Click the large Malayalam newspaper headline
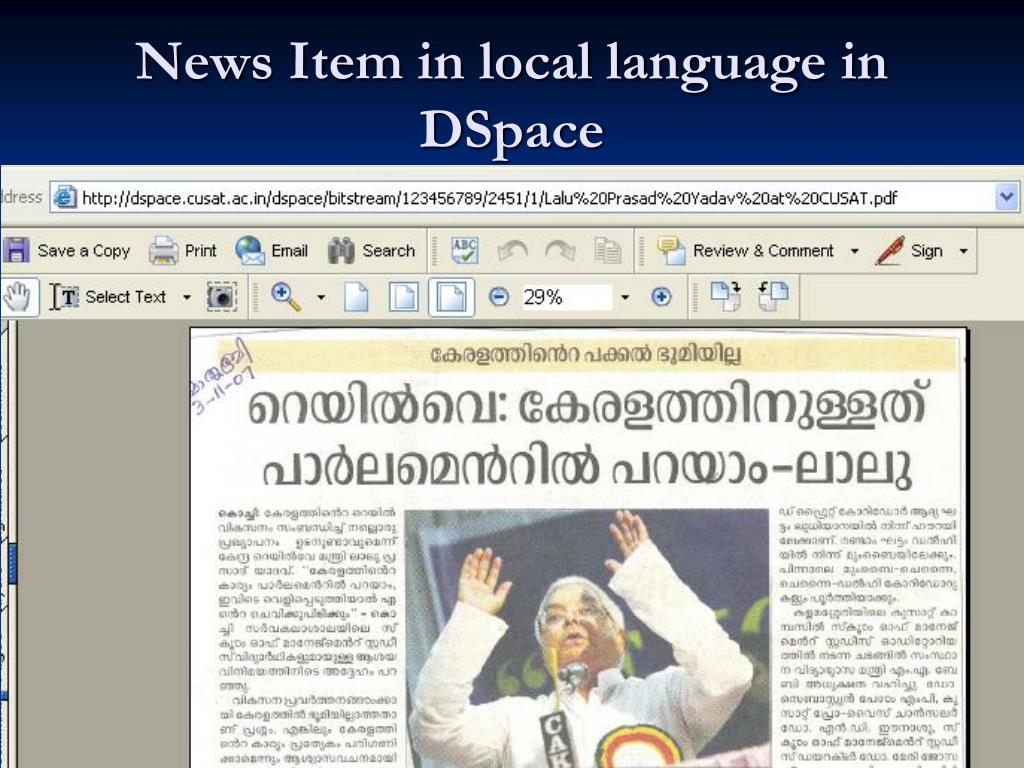1024x768 pixels. tap(586, 435)
